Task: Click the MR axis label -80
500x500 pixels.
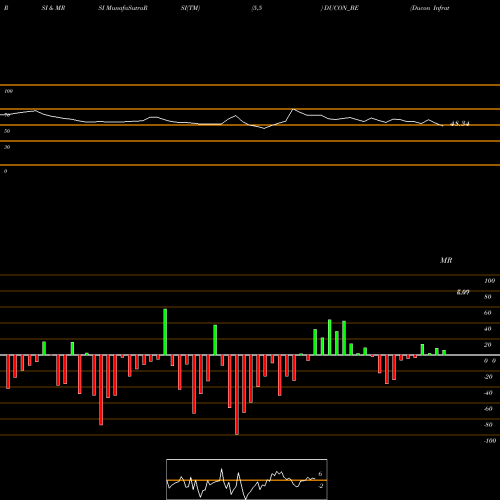Action: [x=488, y=425]
